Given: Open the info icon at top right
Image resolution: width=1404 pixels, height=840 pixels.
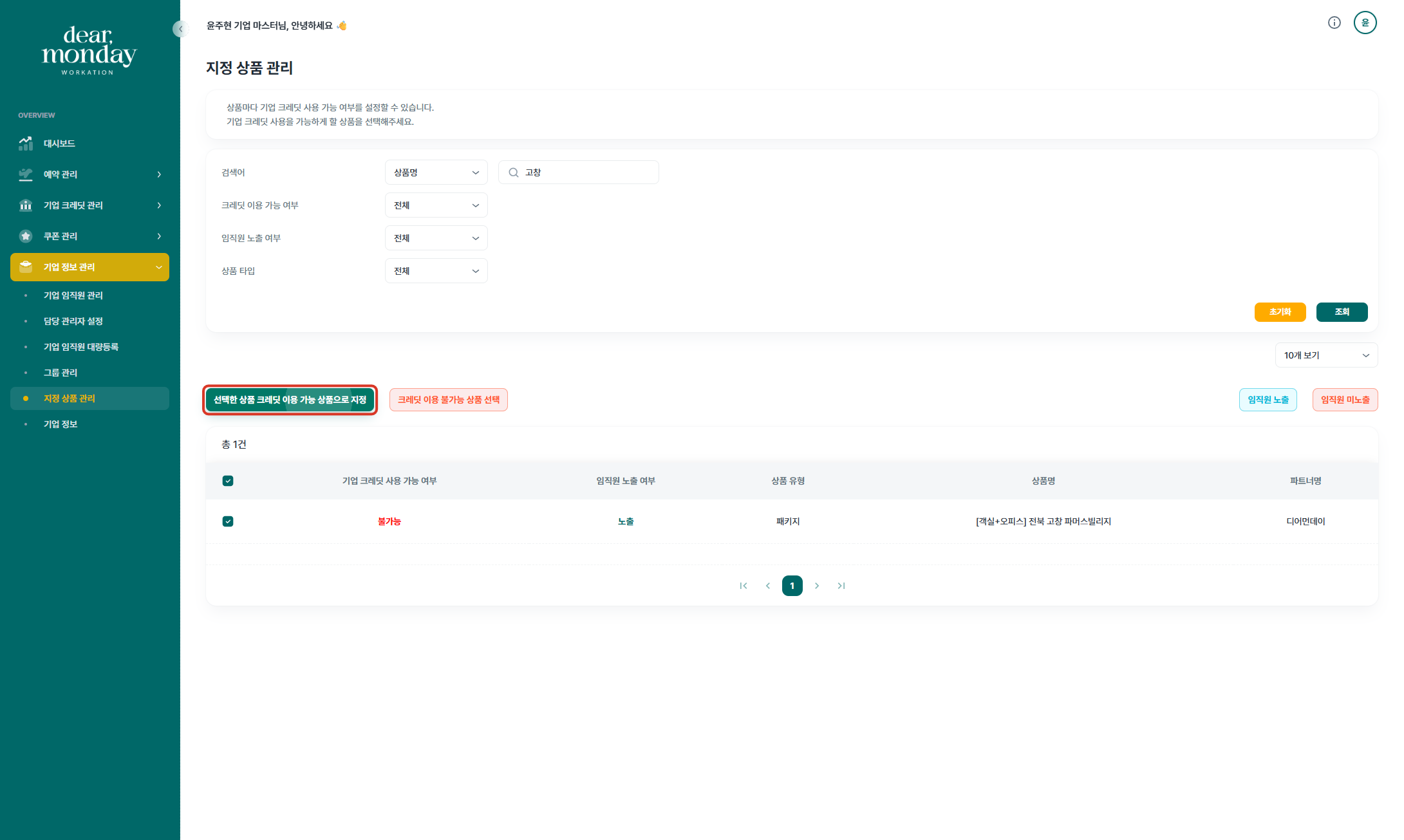Looking at the screenshot, I should pyautogui.click(x=1334, y=23).
